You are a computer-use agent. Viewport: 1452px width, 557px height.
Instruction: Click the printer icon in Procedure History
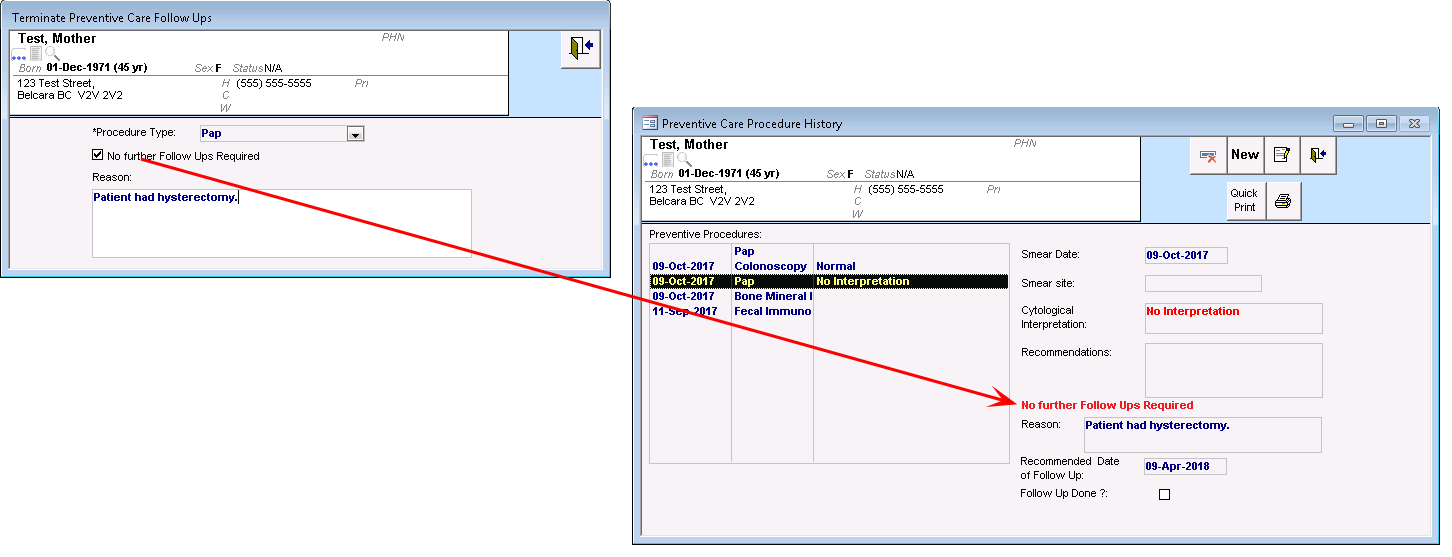(x=1283, y=201)
